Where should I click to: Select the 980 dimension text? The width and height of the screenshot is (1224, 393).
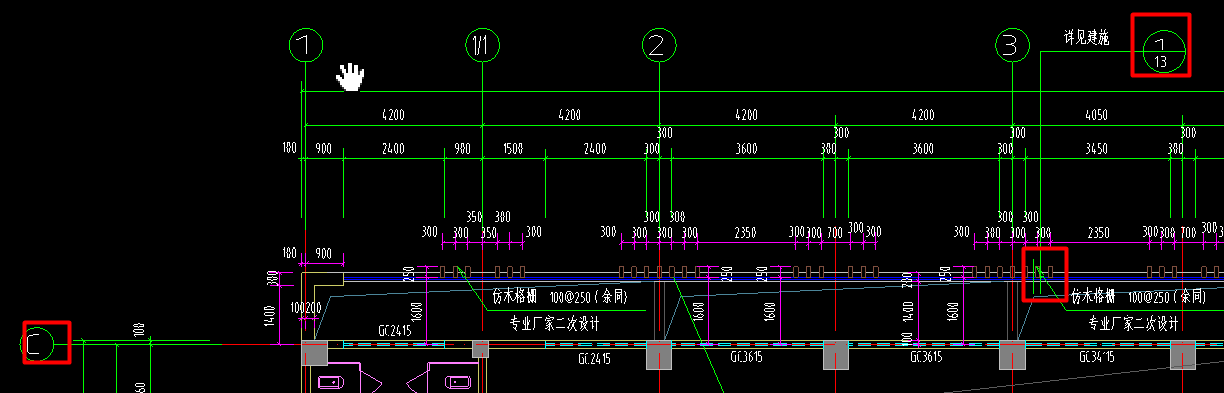click(x=462, y=149)
